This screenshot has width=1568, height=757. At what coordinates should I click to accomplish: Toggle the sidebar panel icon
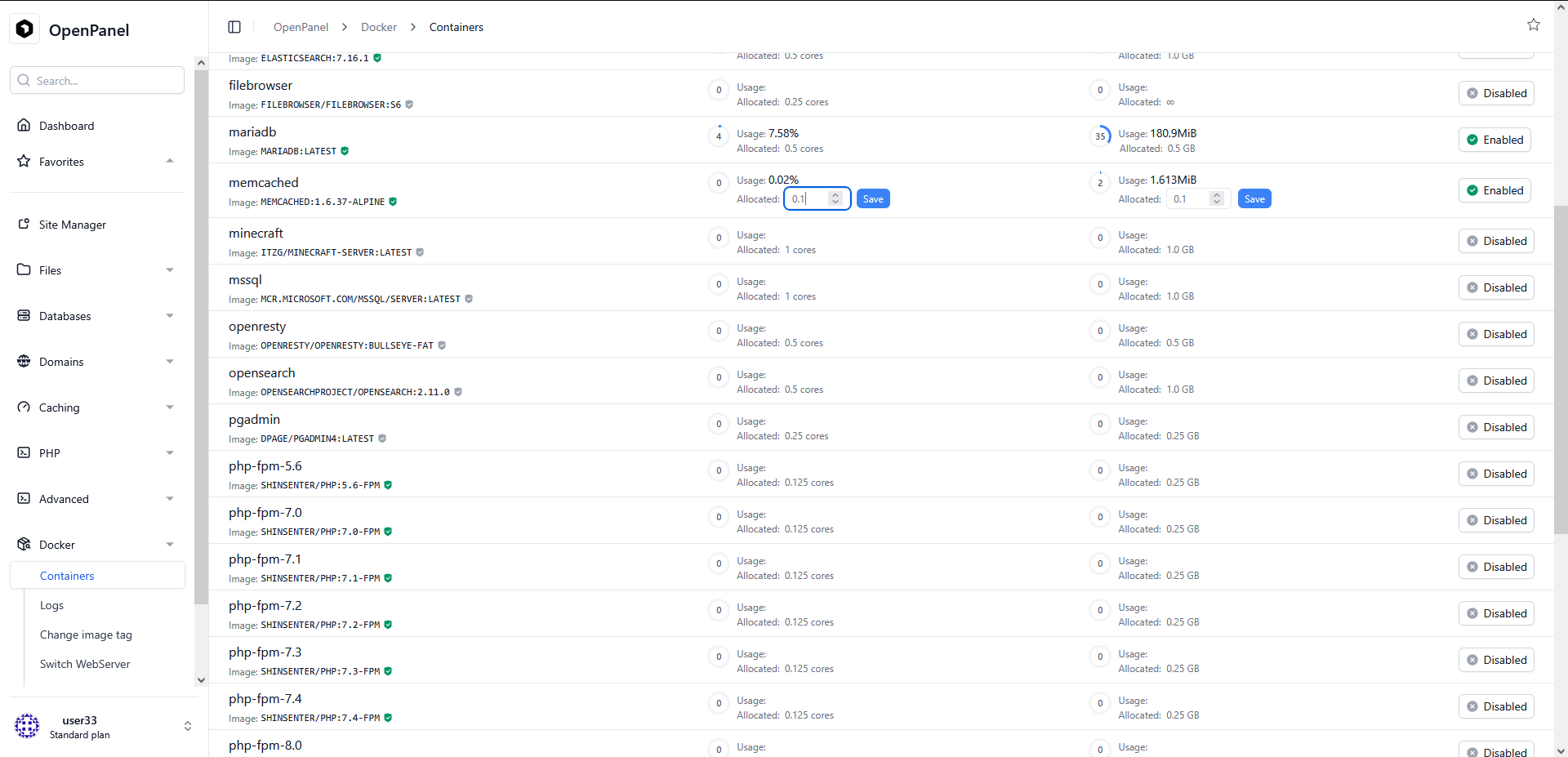[234, 27]
